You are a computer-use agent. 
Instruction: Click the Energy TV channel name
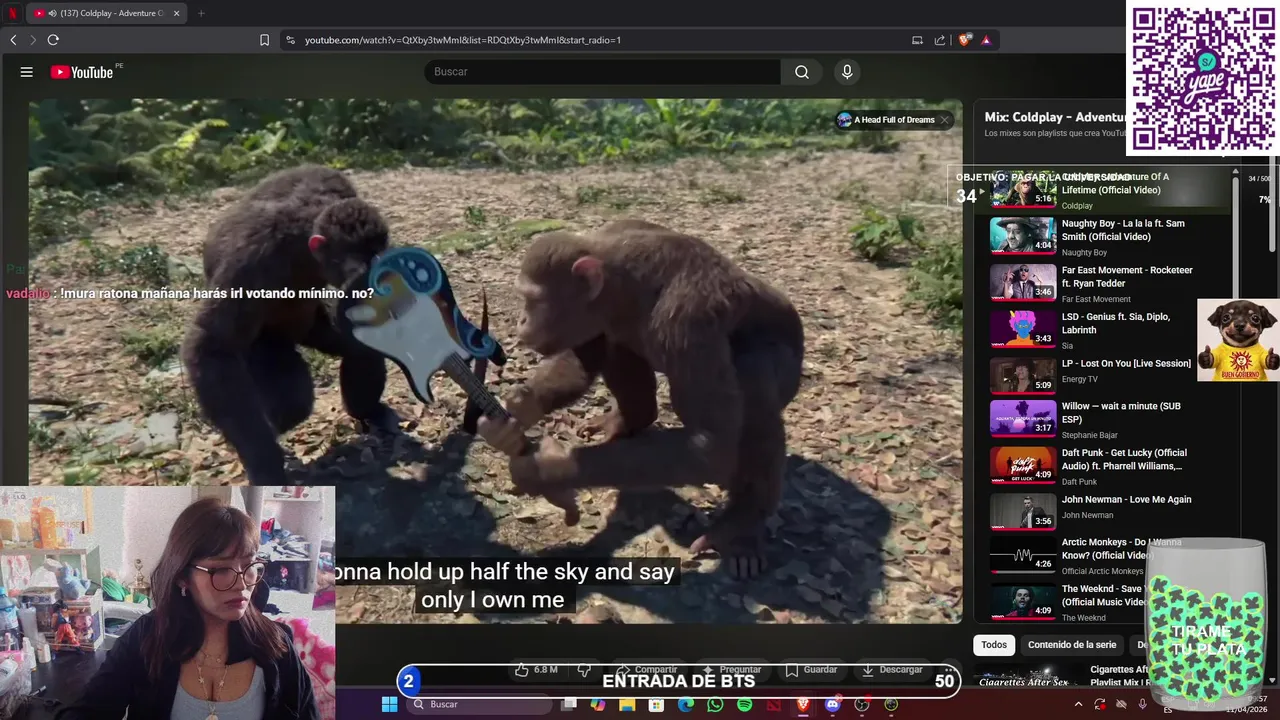pos(1079,379)
